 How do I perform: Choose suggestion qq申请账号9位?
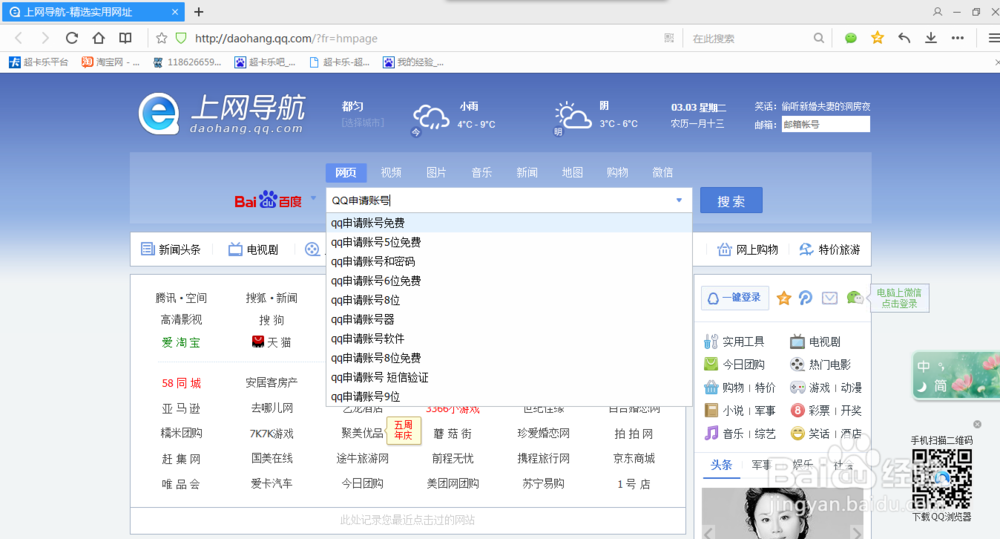[x=509, y=397]
